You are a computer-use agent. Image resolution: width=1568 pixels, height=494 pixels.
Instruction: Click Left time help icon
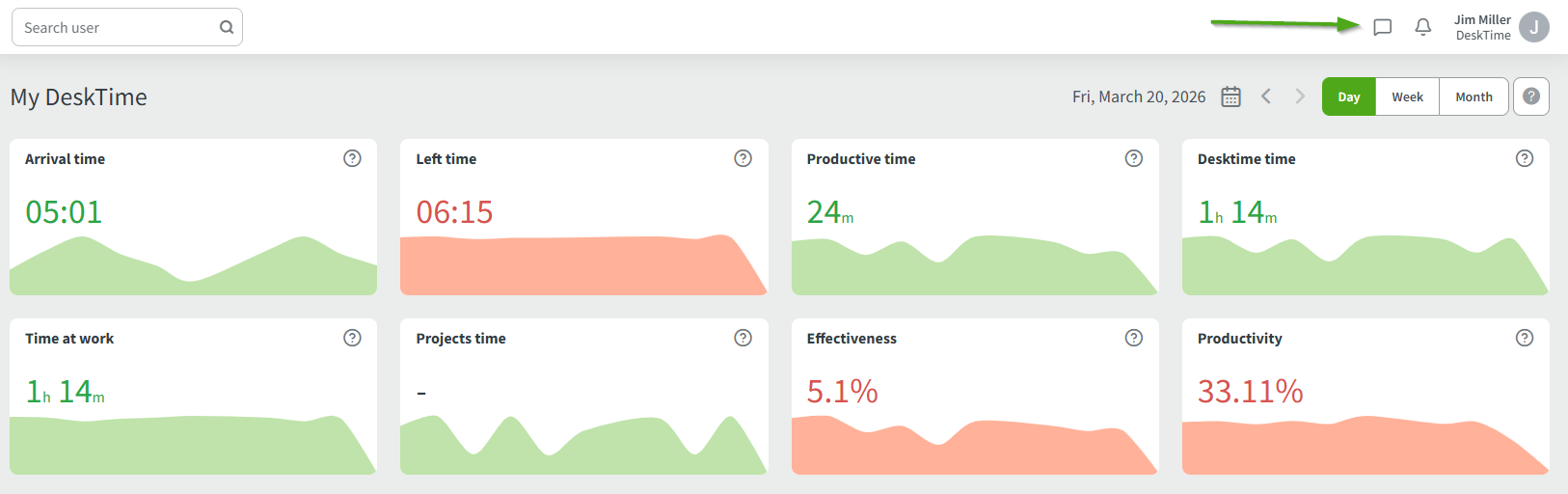pyautogui.click(x=743, y=158)
